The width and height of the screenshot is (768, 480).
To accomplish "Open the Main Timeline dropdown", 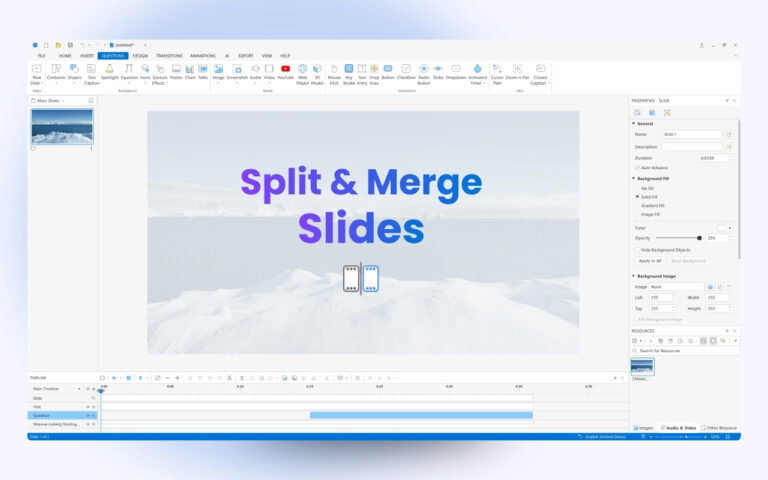I will coord(79,388).
